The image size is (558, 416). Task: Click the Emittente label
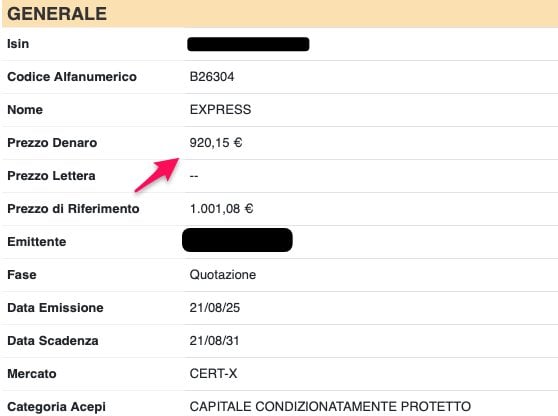[37, 242]
